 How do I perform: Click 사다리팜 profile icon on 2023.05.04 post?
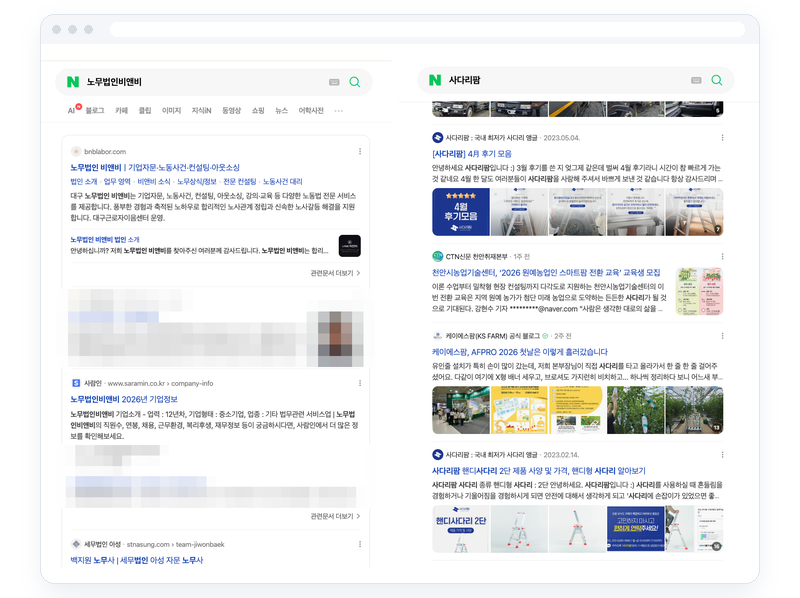[x=438, y=138]
